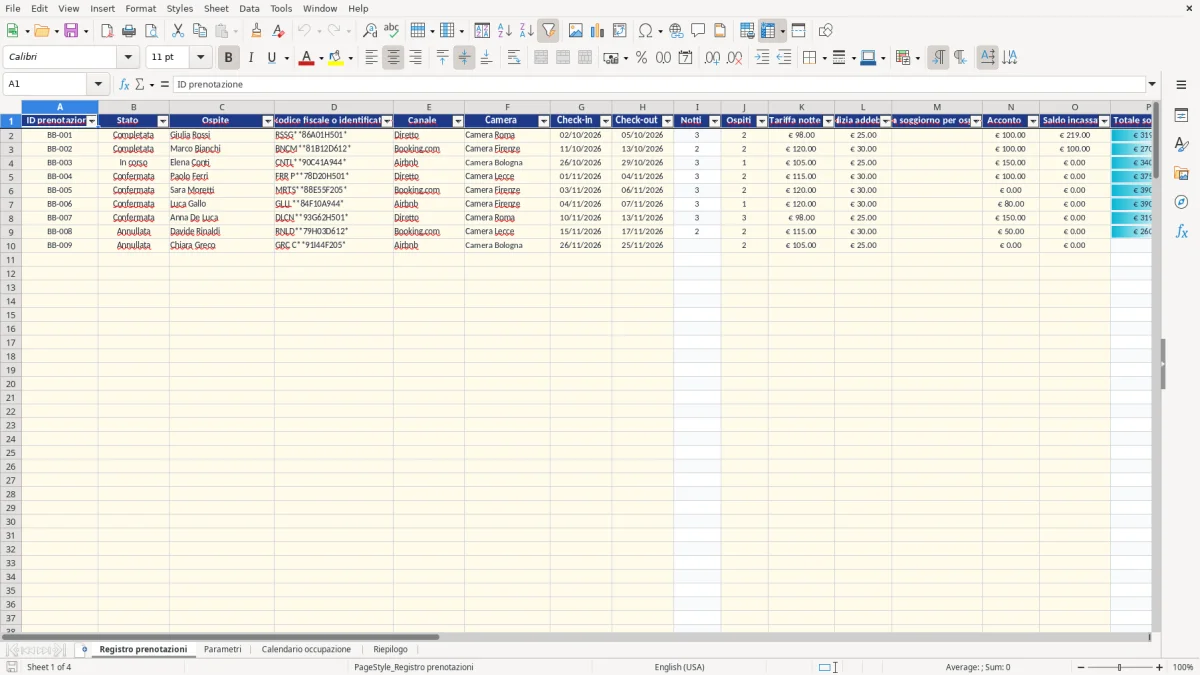This screenshot has height=675, width=1200.
Task: Click the Insert Hyperlink icon
Action: 677,31
